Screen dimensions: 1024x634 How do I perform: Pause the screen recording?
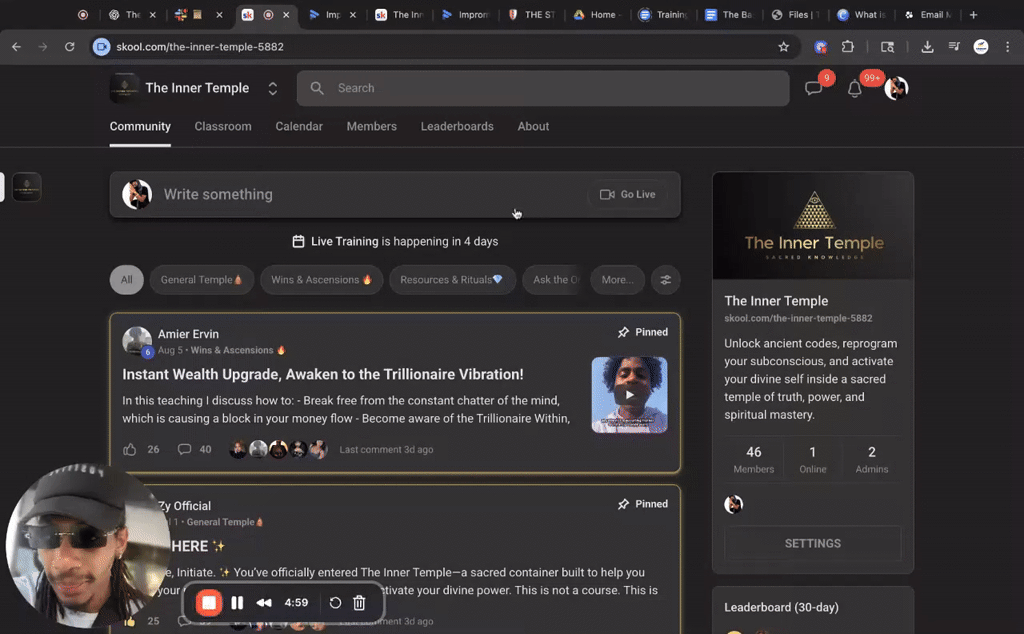237,603
